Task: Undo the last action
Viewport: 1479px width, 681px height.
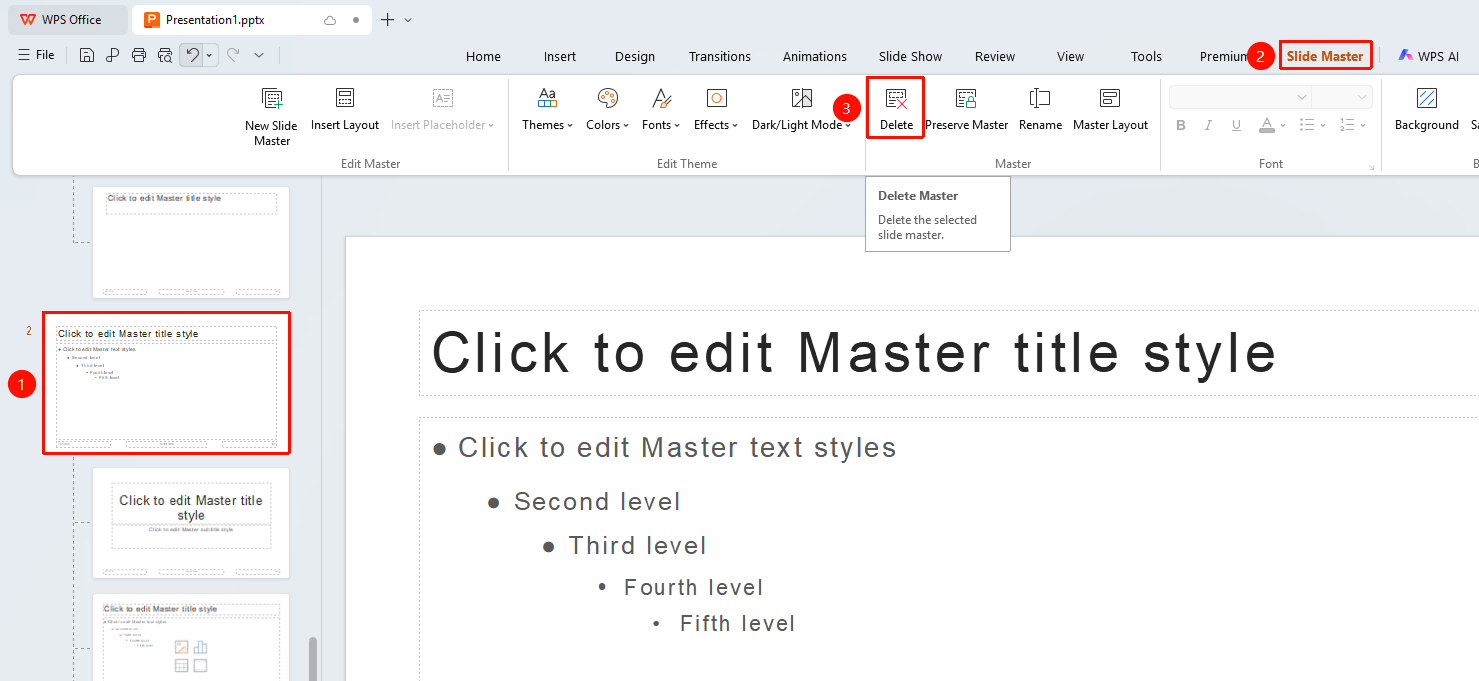Action: click(192, 55)
